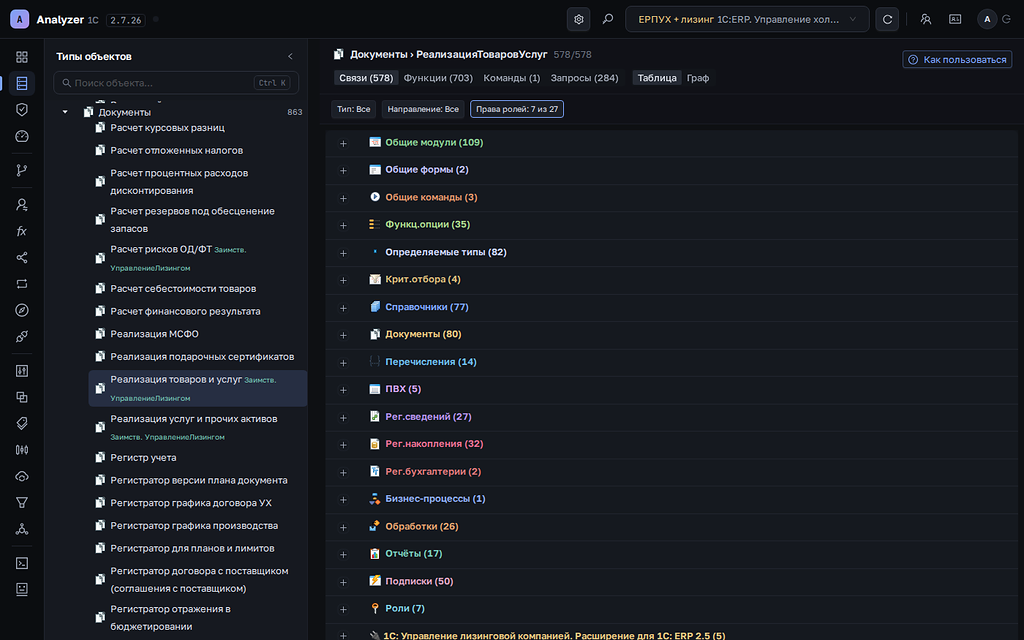This screenshot has width=1024, height=640.
Task: Click the settings gear icon in header
Action: pos(579,20)
